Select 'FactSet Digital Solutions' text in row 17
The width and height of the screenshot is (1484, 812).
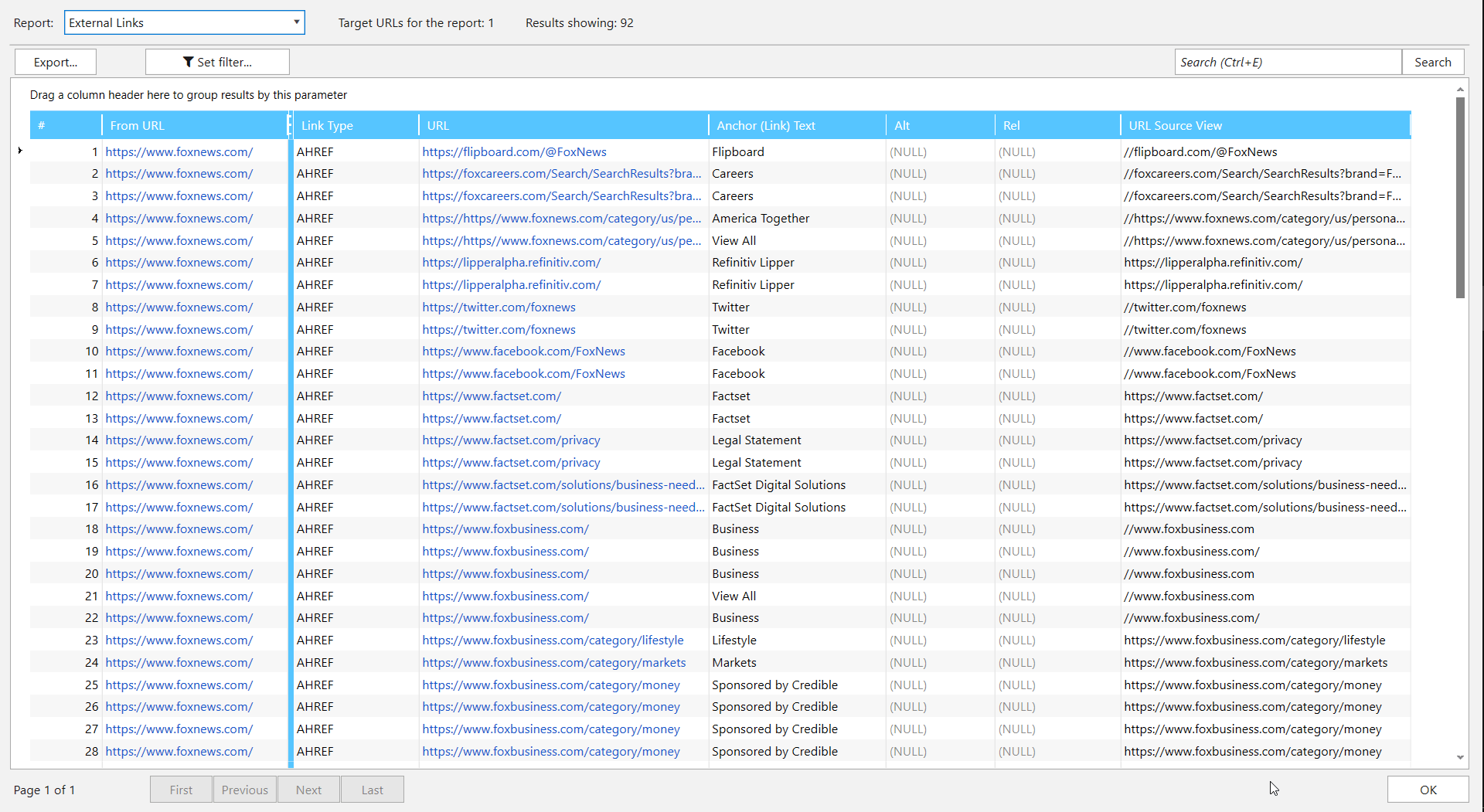pos(797,508)
